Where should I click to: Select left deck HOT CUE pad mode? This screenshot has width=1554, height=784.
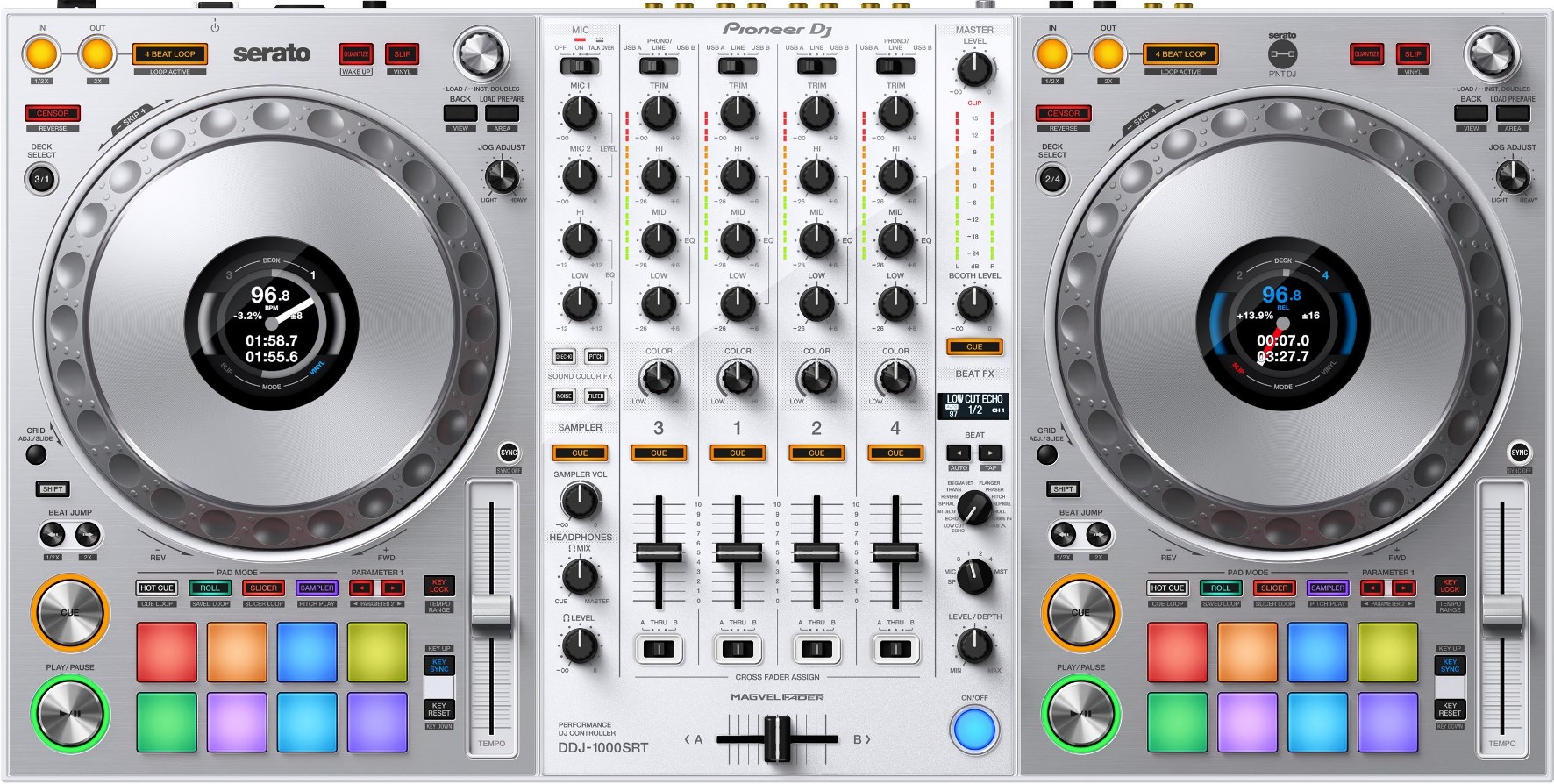pyautogui.click(x=158, y=588)
